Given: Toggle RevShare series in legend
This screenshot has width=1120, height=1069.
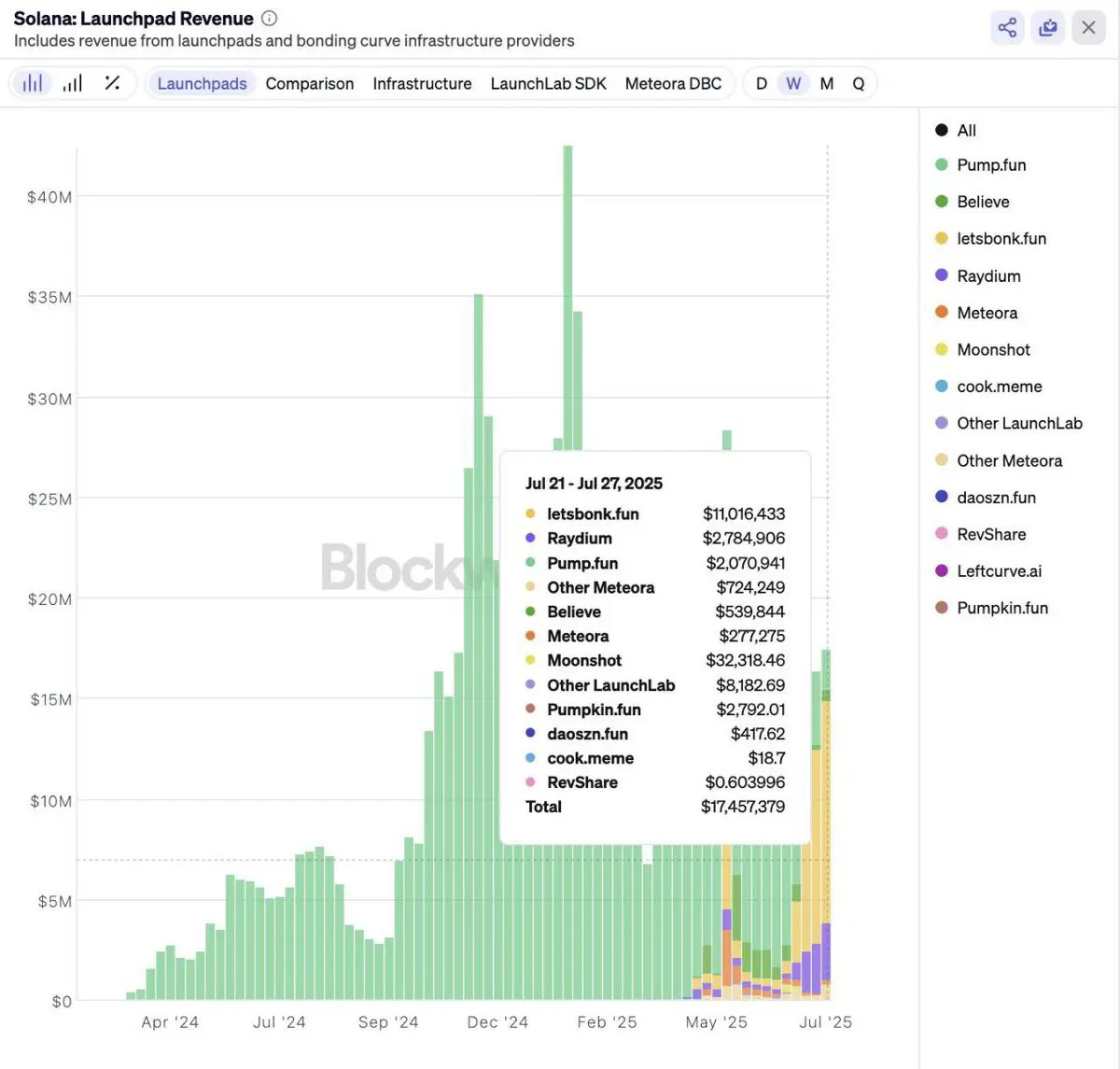Looking at the screenshot, I should pos(981,534).
